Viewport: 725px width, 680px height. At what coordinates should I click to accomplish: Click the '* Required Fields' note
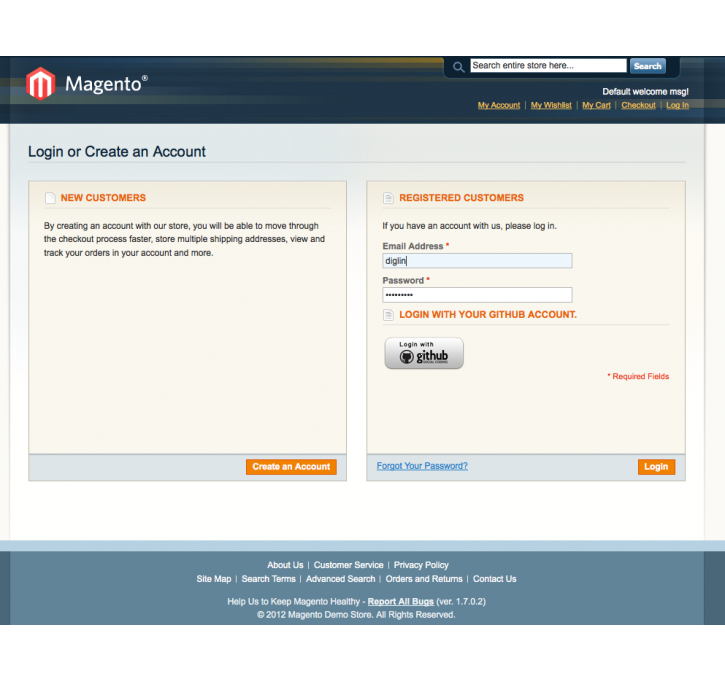click(x=638, y=376)
